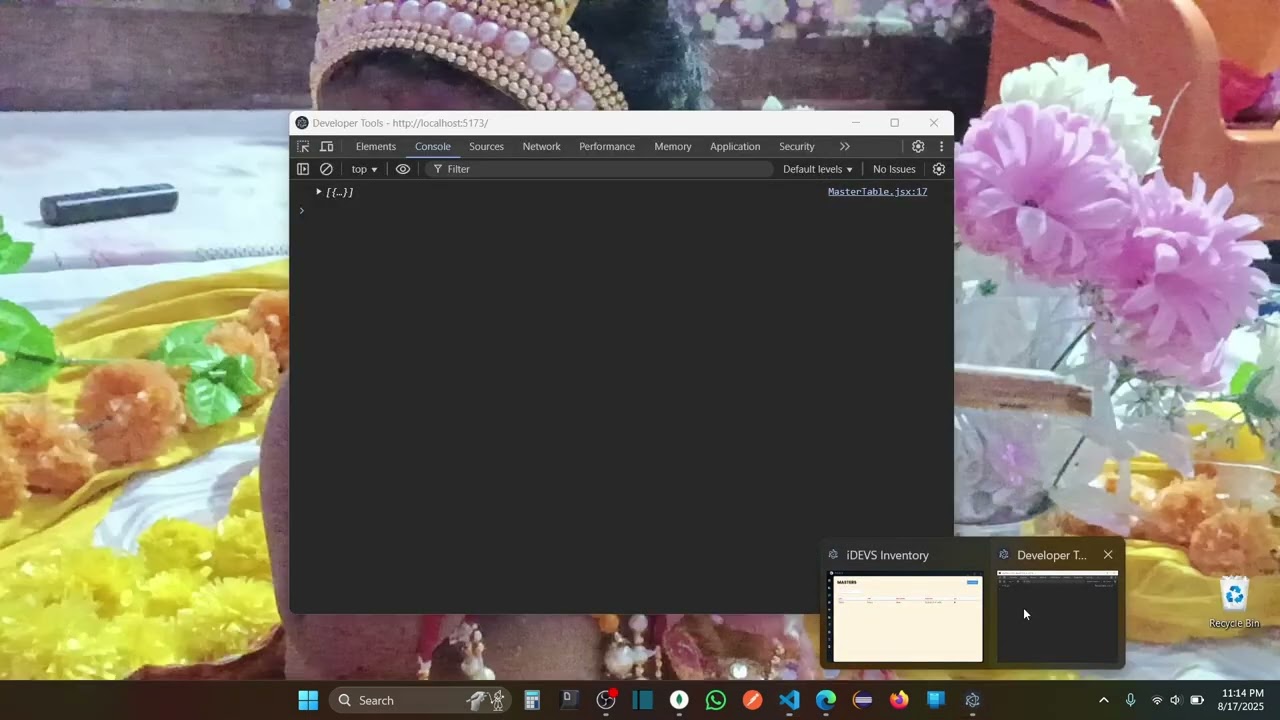This screenshot has height=720, width=1280.
Task: Click the console prompt input line
Action: coord(620,210)
